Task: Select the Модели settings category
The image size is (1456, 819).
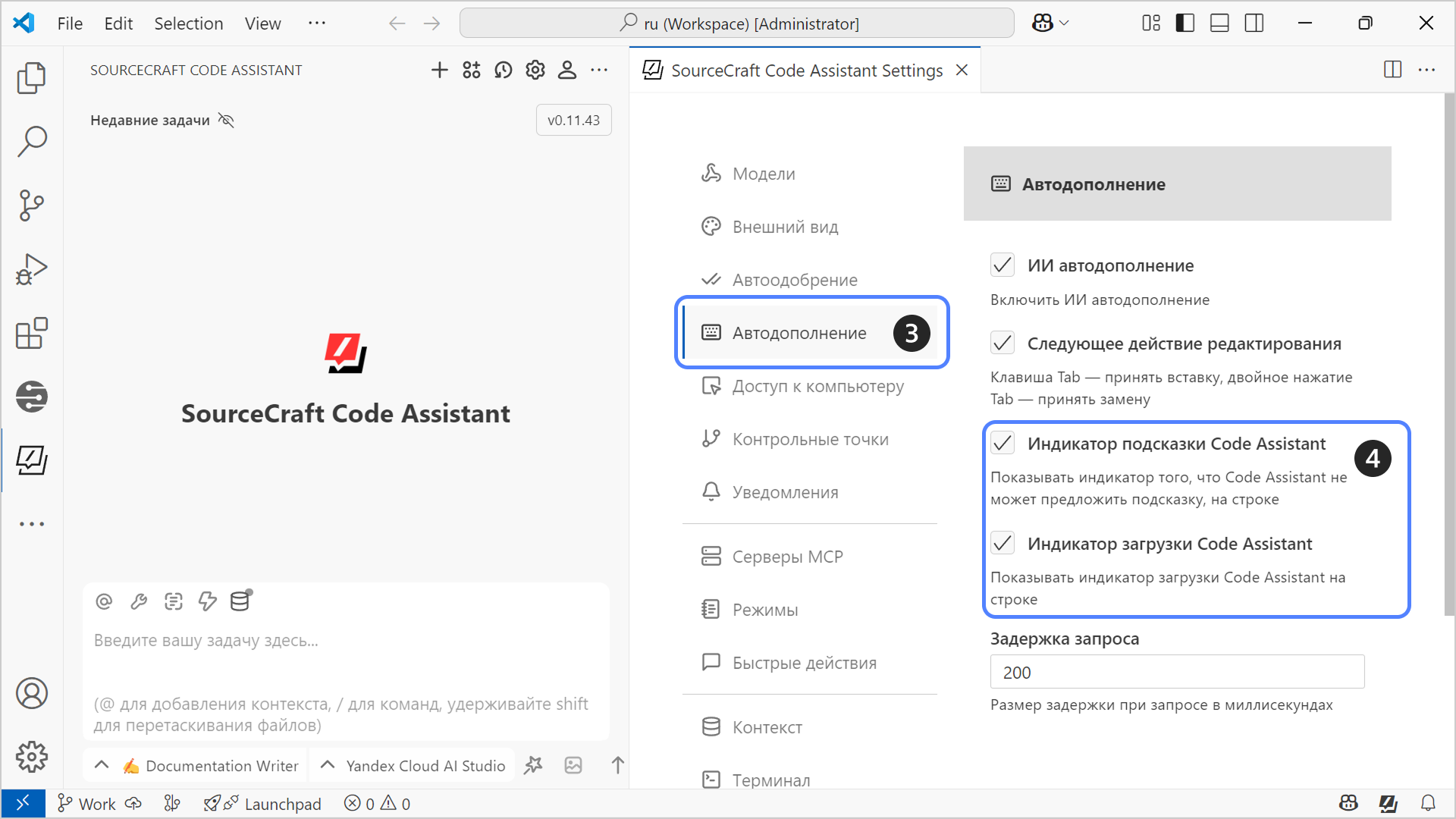Action: tap(763, 173)
